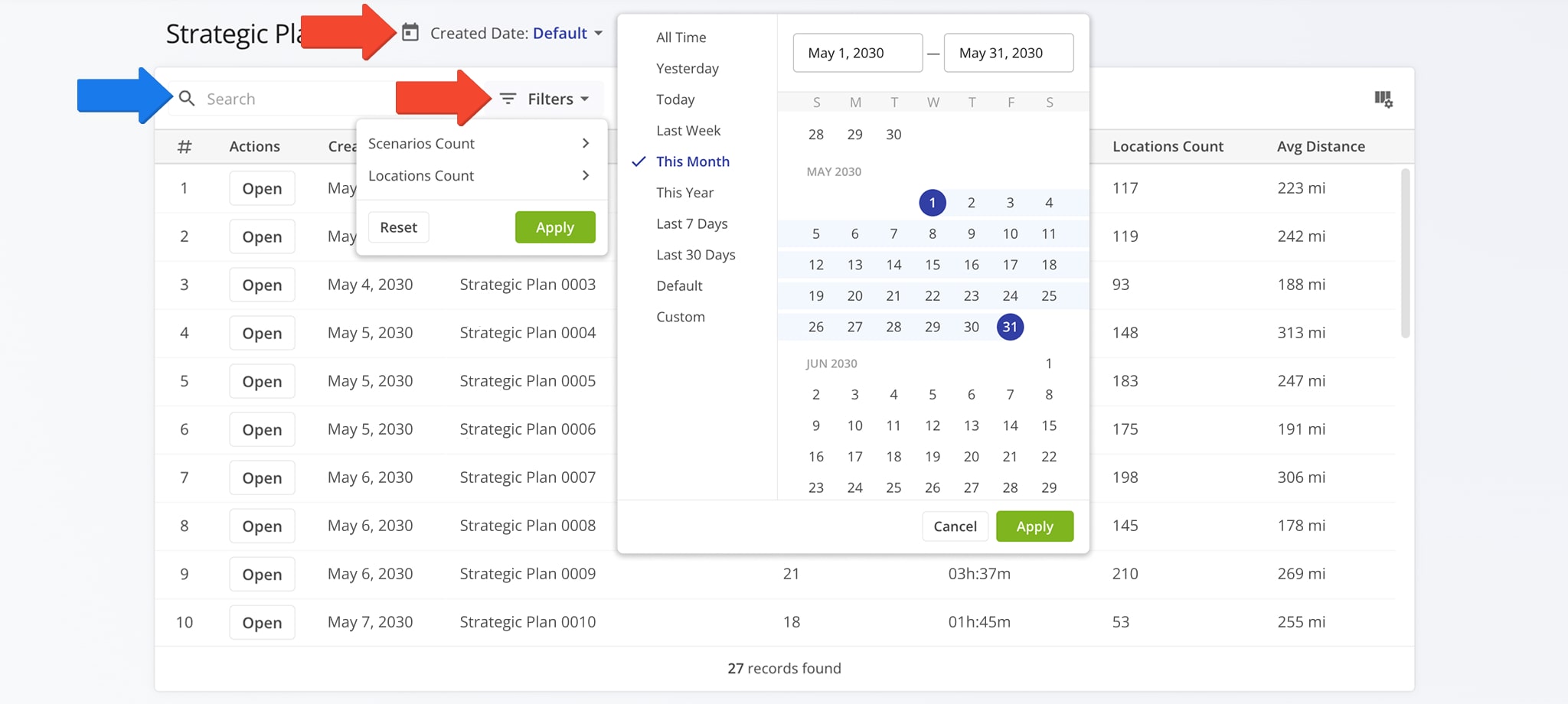Select April 30 in the calendar

tap(893, 135)
